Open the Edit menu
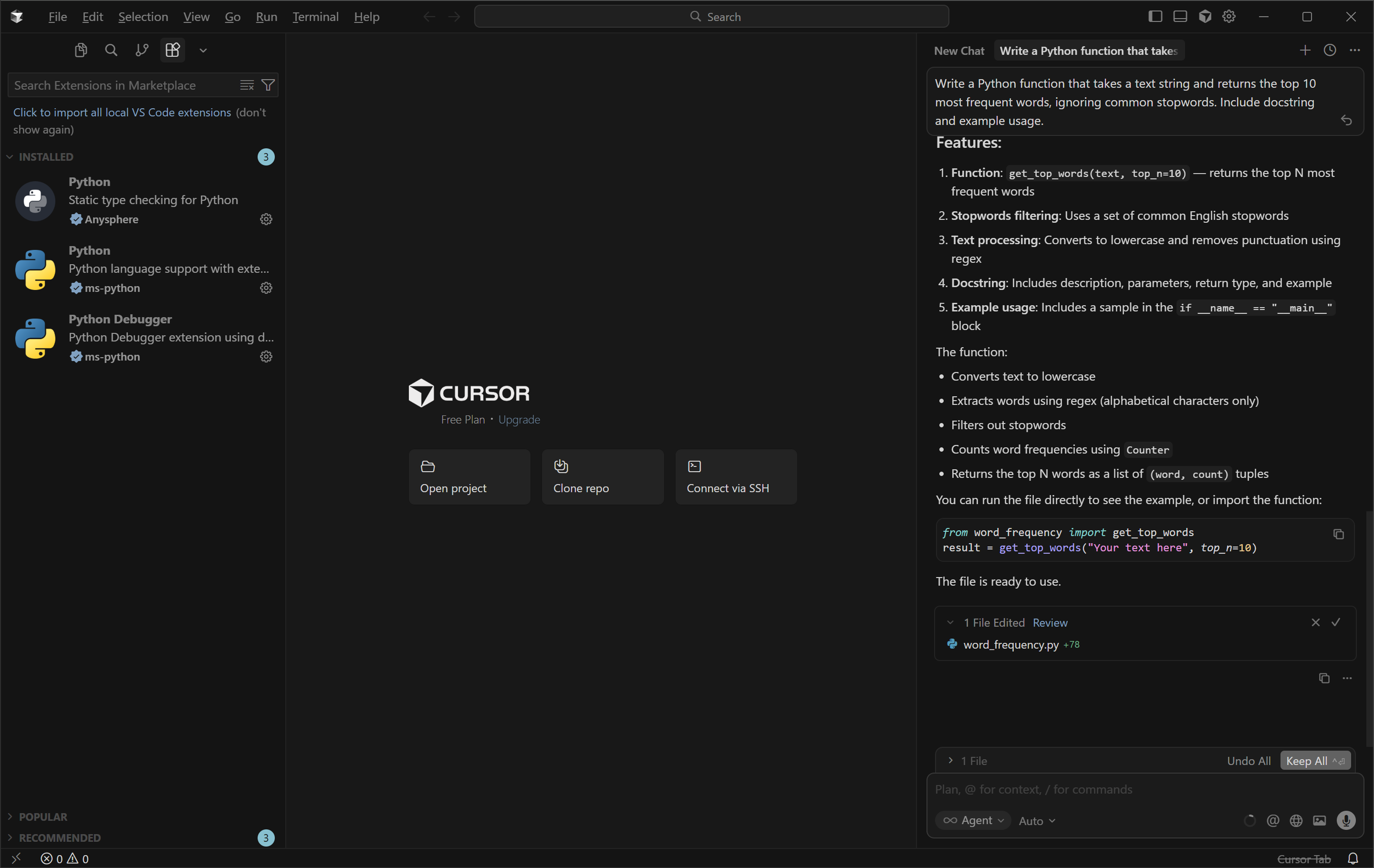 pyautogui.click(x=93, y=17)
